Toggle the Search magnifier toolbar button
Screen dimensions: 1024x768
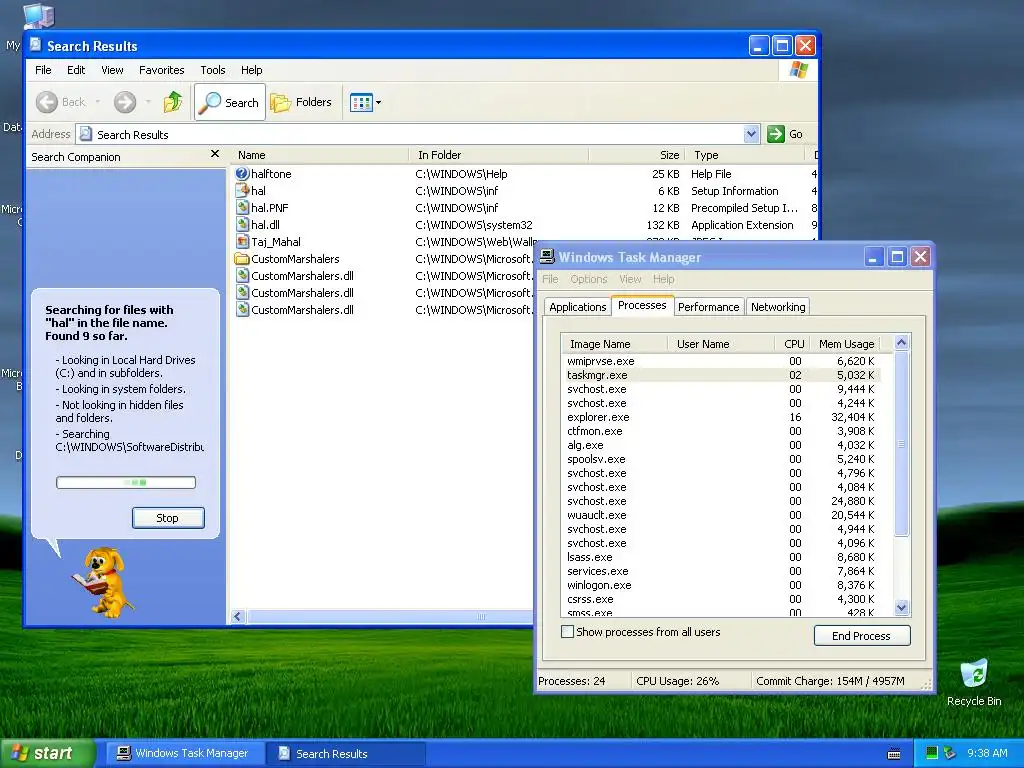coord(230,102)
